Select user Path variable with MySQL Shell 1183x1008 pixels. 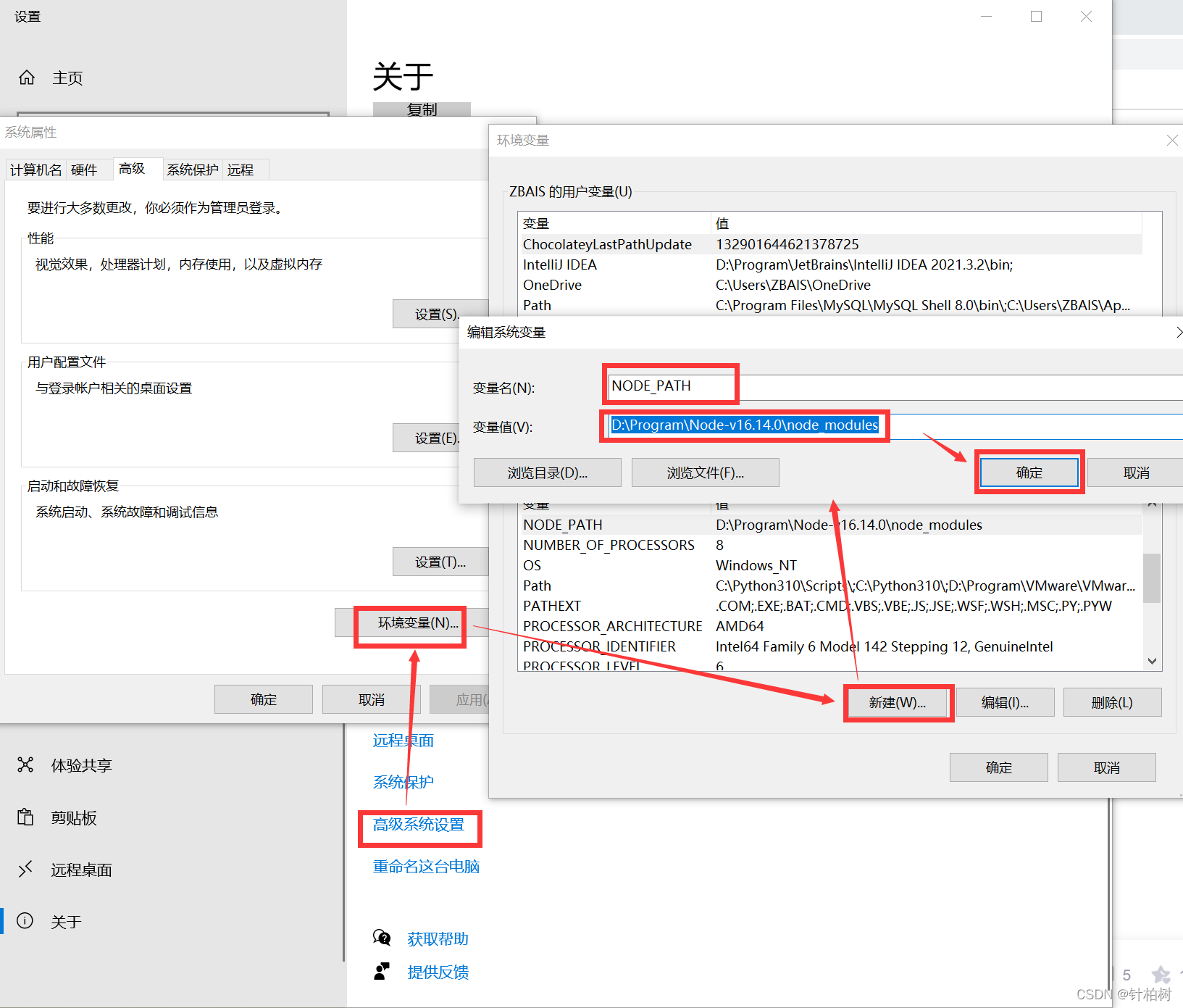pos(830,305)
